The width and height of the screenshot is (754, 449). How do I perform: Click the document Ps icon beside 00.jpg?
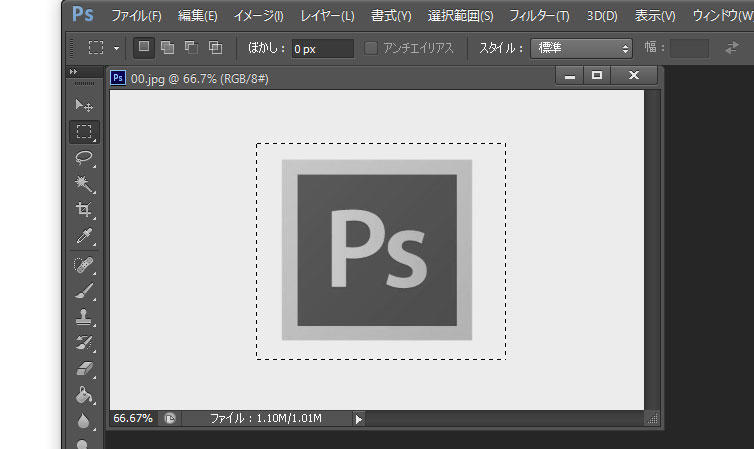click(118, 78)
